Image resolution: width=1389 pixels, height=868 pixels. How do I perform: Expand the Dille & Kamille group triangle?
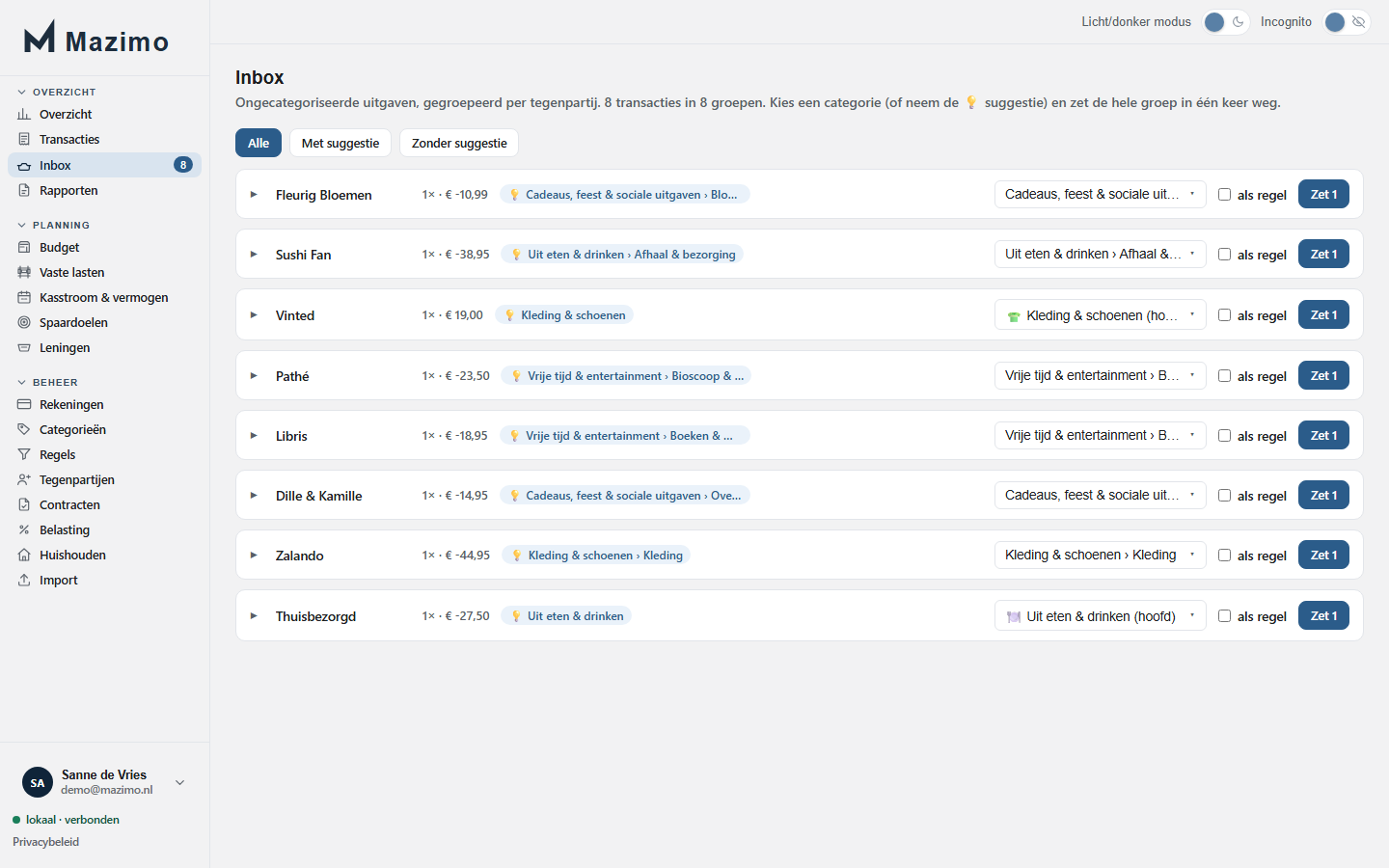254,495
